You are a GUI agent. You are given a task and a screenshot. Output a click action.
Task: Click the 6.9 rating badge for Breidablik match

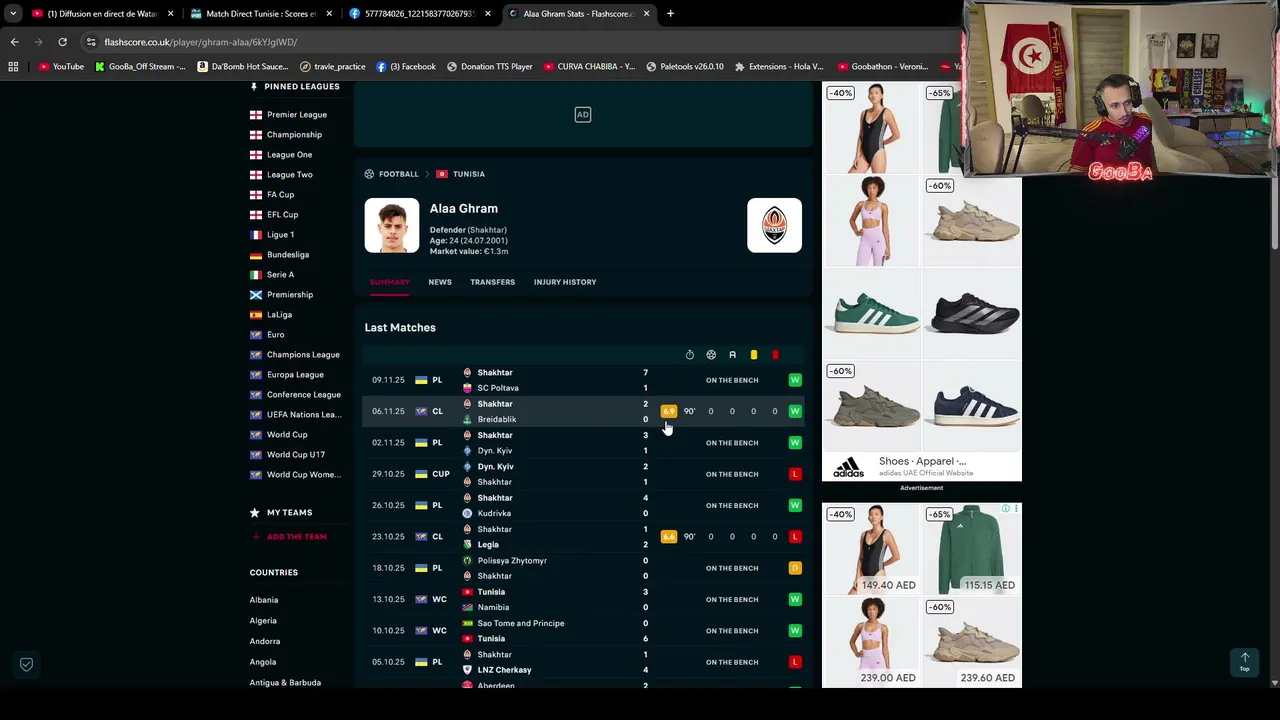668,411
